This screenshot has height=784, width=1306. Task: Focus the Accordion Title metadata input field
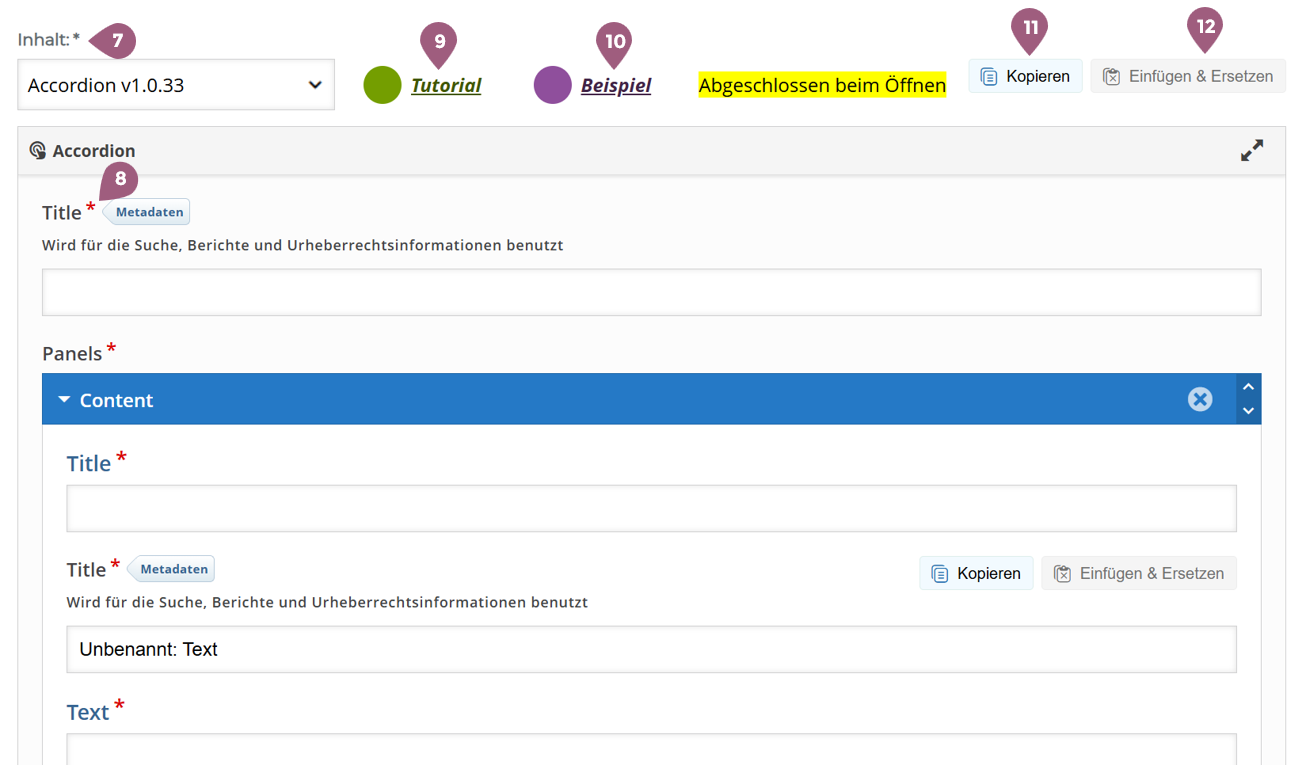pos(651,292)
